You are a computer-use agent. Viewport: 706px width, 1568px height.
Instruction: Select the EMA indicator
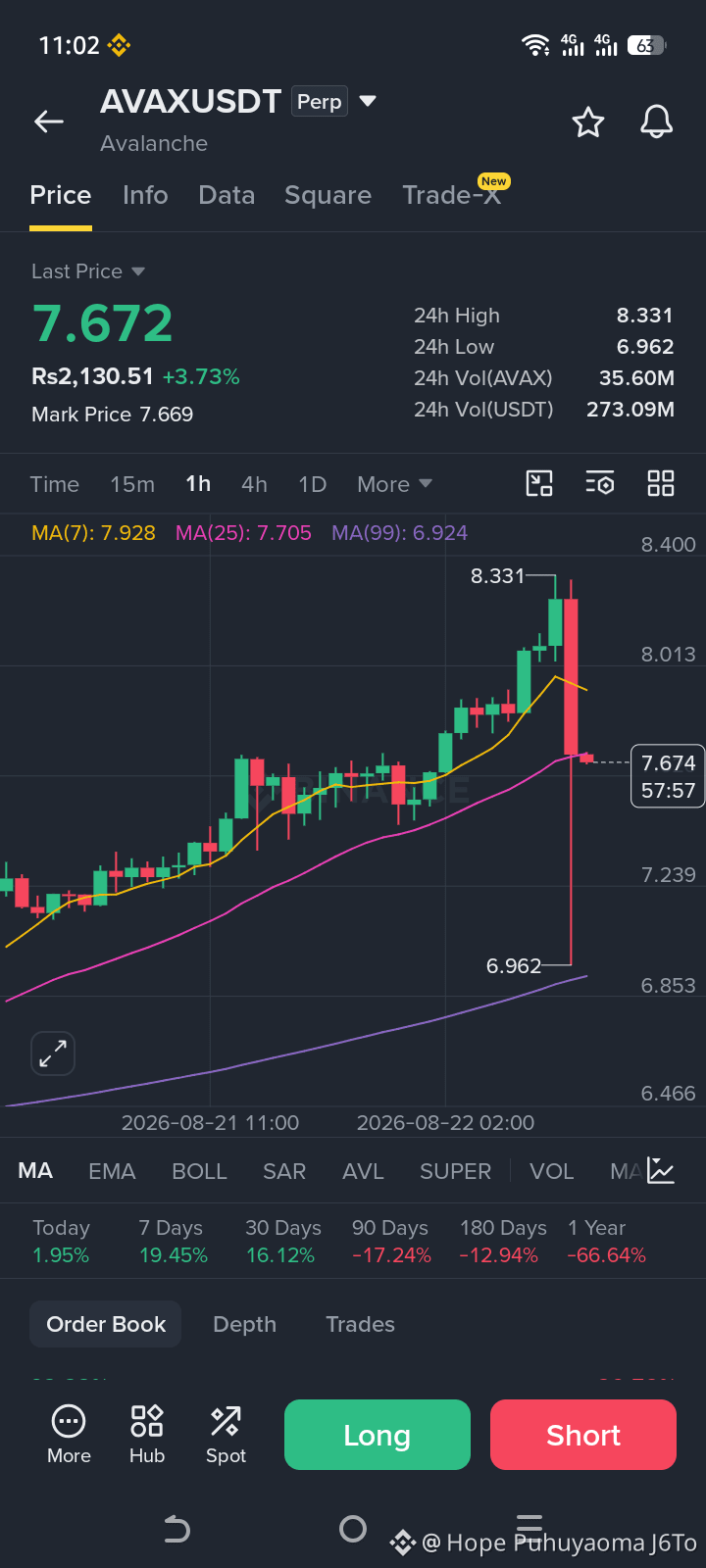pyautogui.click(x=112, y=1171)
